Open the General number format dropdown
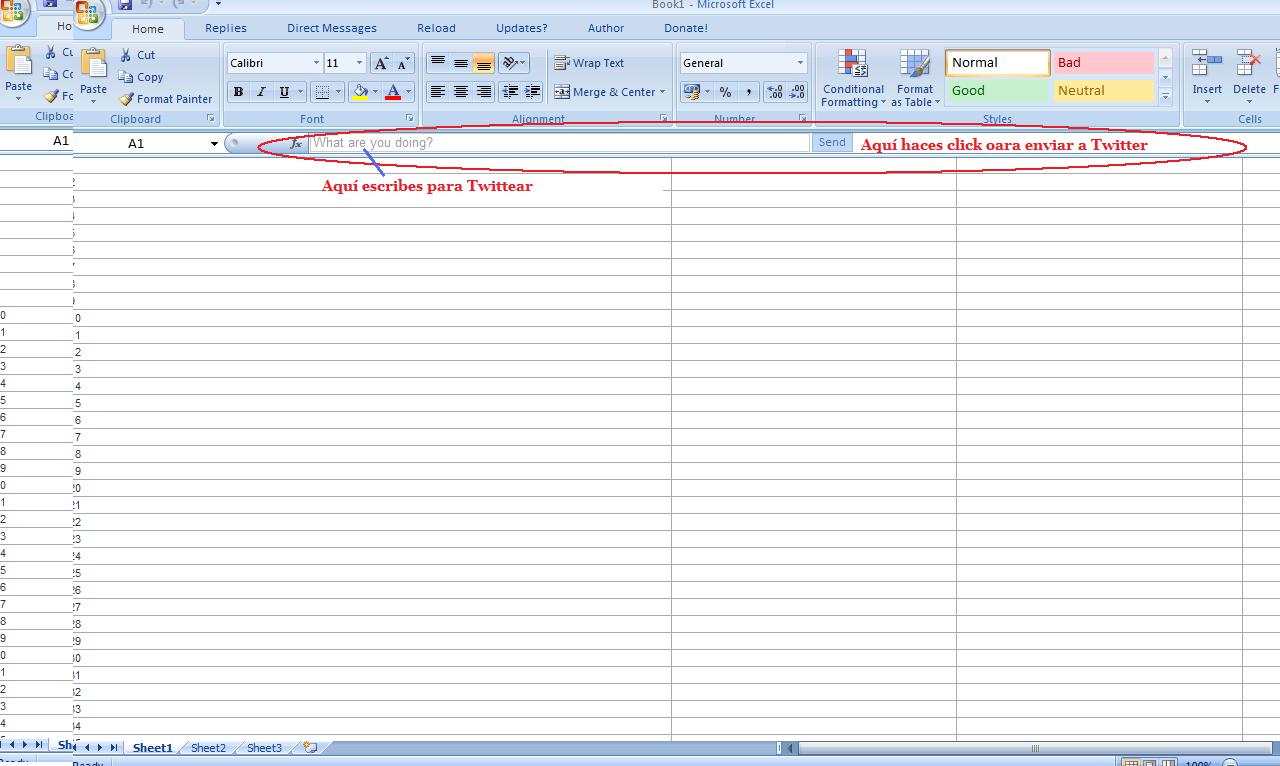1280x766 pixels. tap(800, 62)
